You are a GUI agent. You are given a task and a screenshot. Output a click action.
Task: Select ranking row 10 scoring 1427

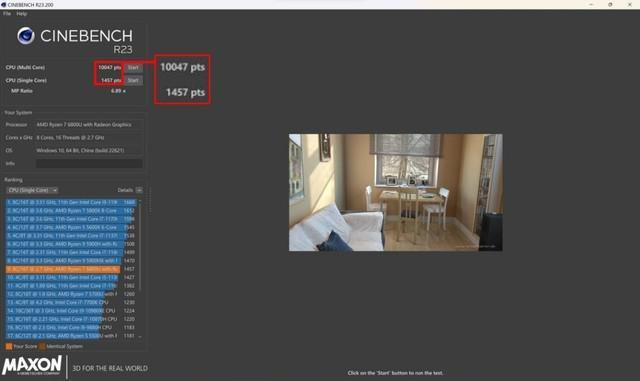tap(71, 277)
